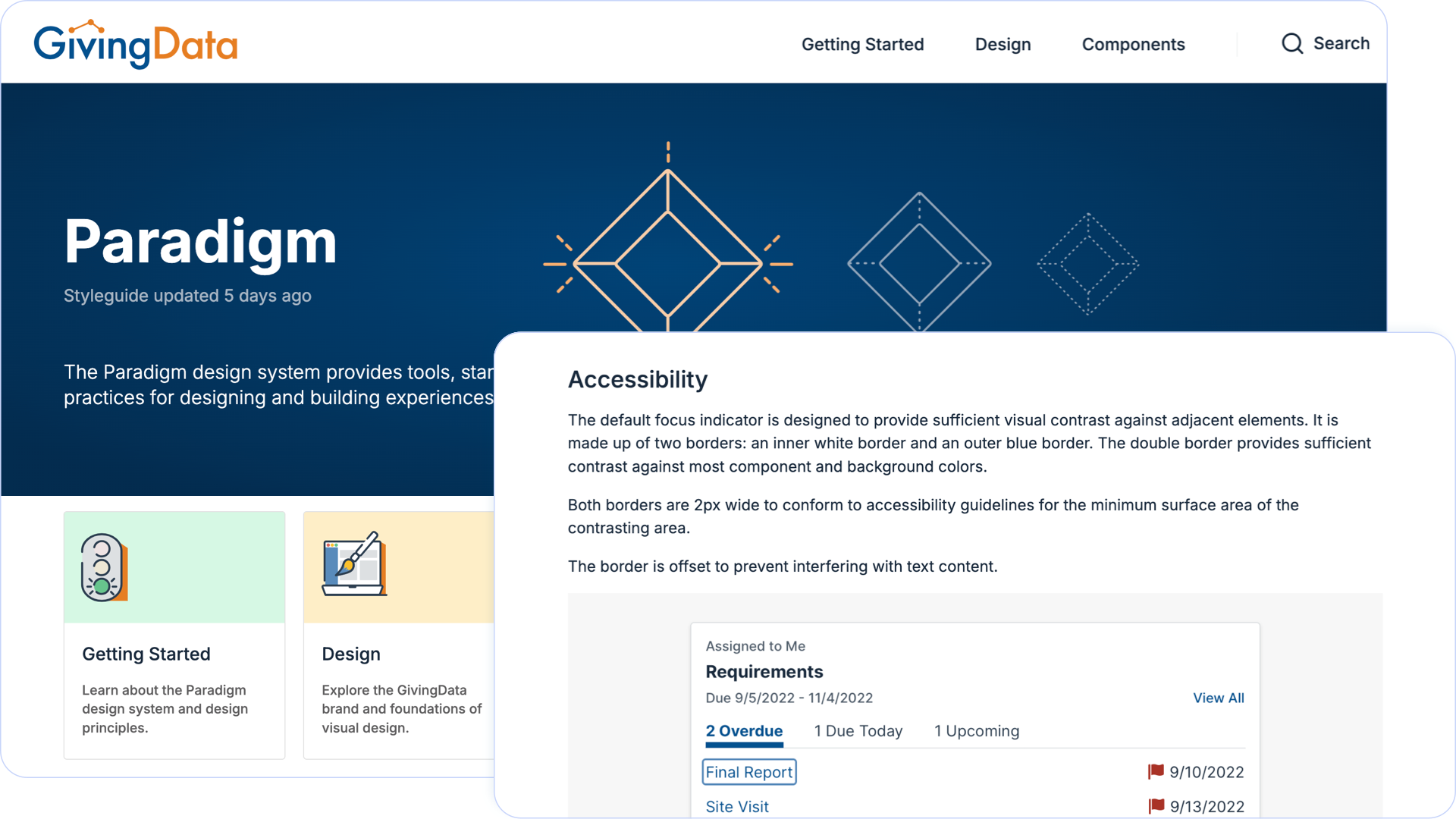1456x819 pixels.
Task: Open the Design card title
Action: point(351,654)
